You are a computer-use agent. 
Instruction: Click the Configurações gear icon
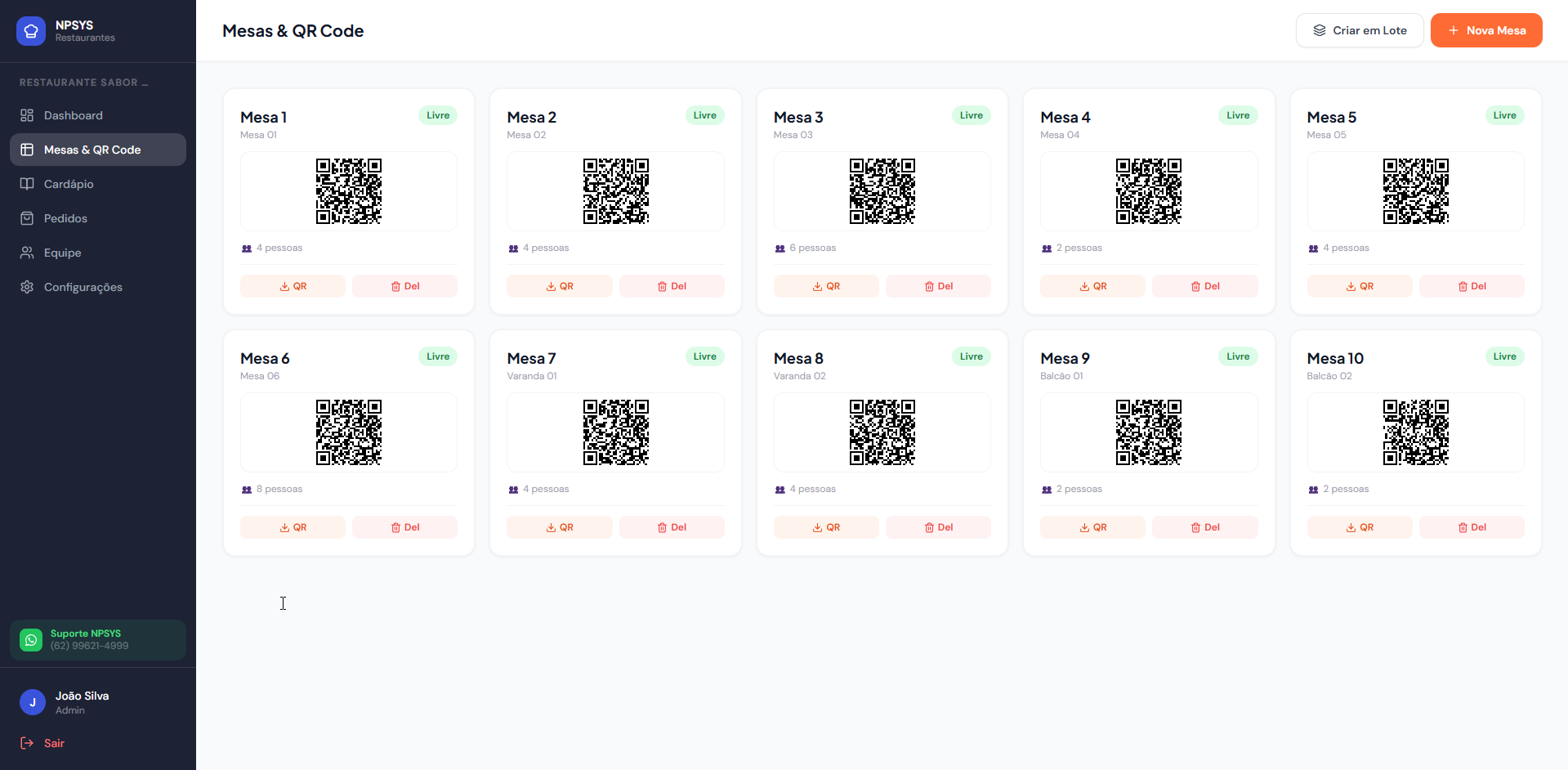[27, 287]
